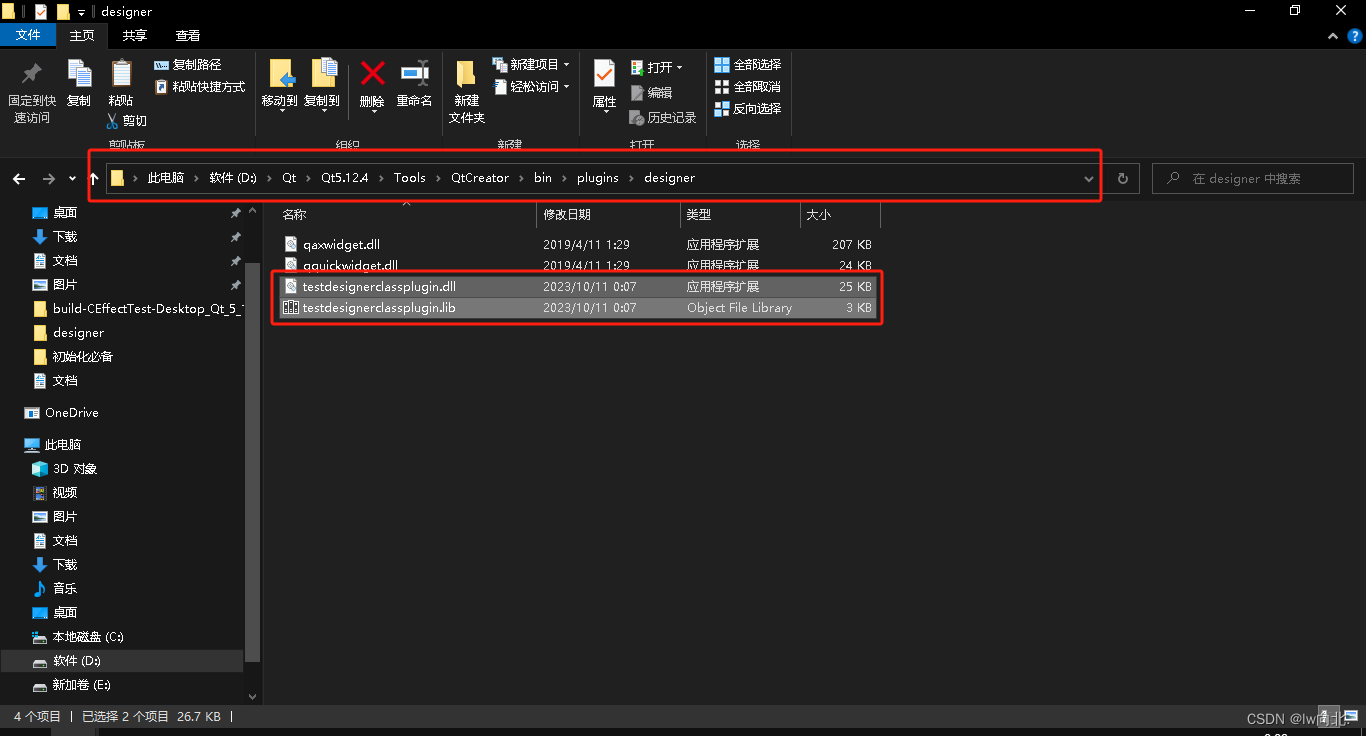
Task: Refresh the designer folder view
Action: [1123, 179]
